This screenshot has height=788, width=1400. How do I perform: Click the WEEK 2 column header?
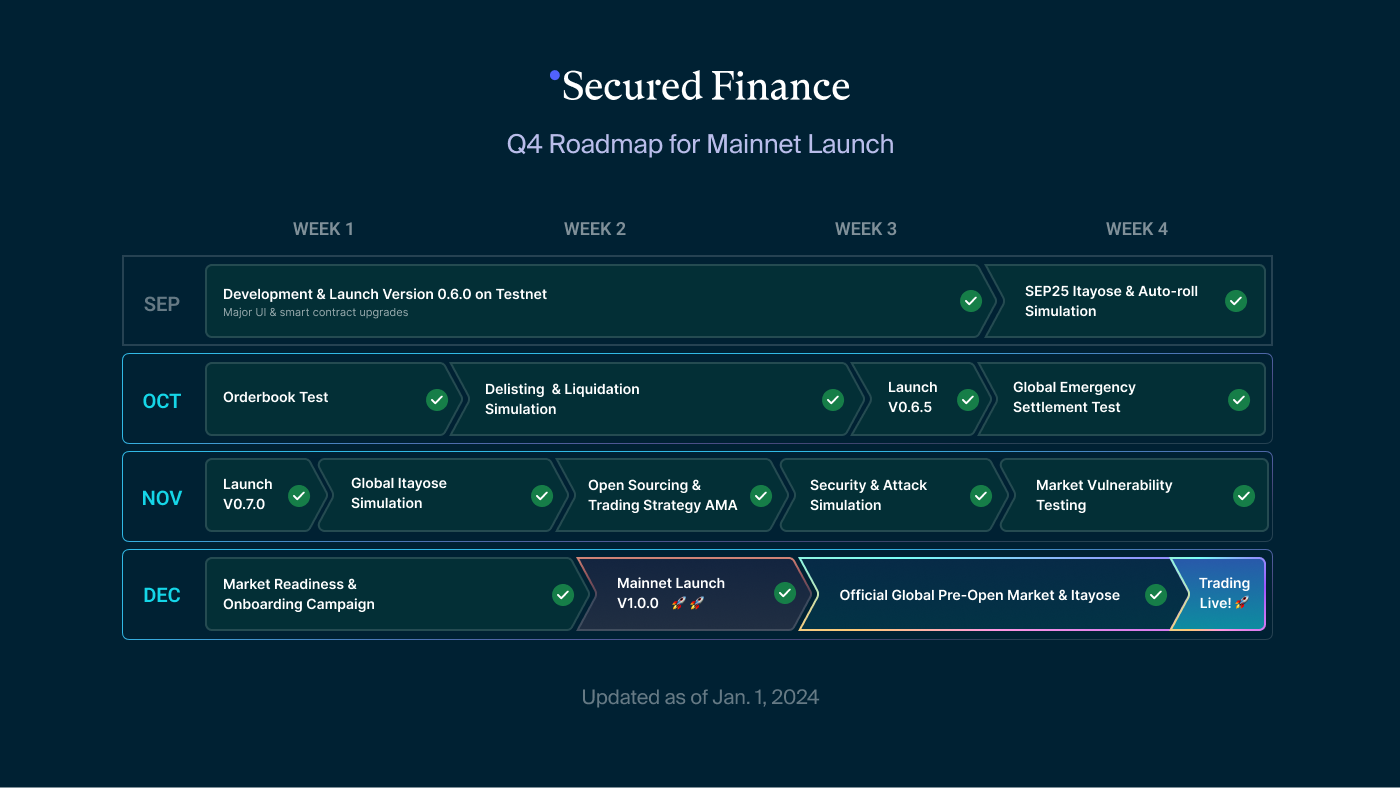point(595,229)
